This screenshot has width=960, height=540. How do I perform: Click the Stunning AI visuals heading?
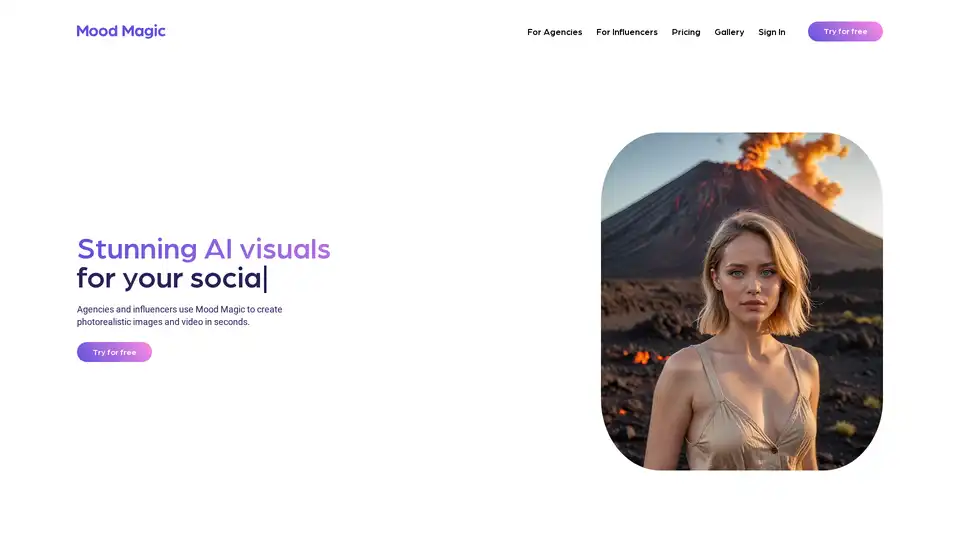(x=203, y=248)
